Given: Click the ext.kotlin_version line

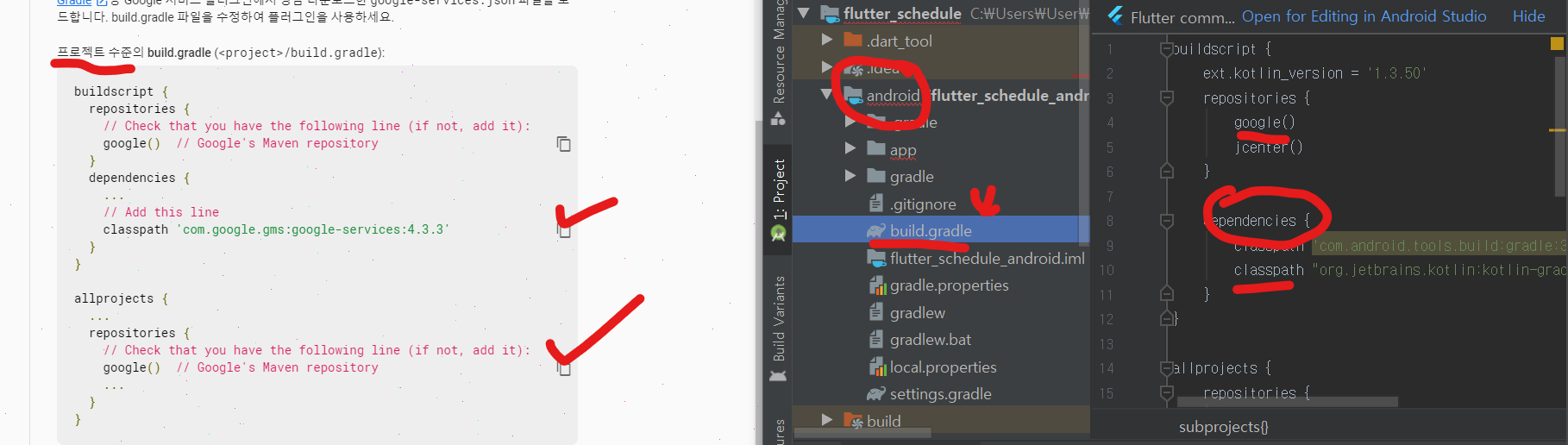Looking at the screenshot, I should click(x=1314, y=73).
